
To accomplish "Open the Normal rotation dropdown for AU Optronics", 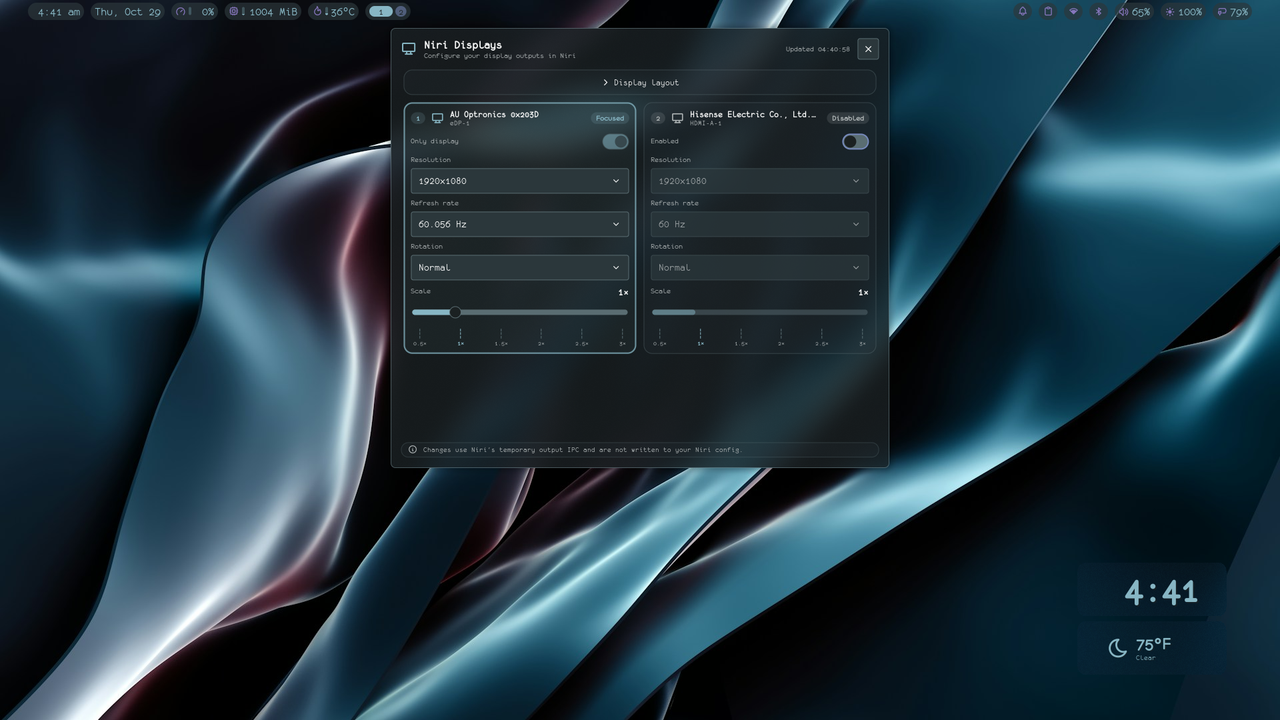I will (x=520, y=267).
